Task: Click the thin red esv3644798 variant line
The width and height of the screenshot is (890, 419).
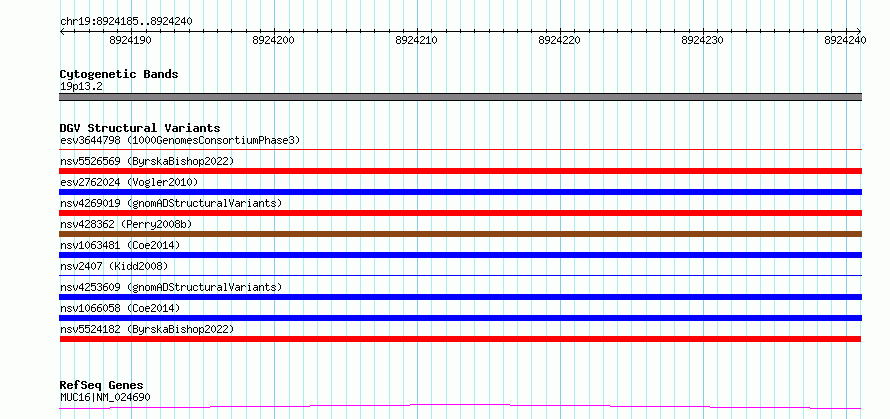Action: (460, 150)
